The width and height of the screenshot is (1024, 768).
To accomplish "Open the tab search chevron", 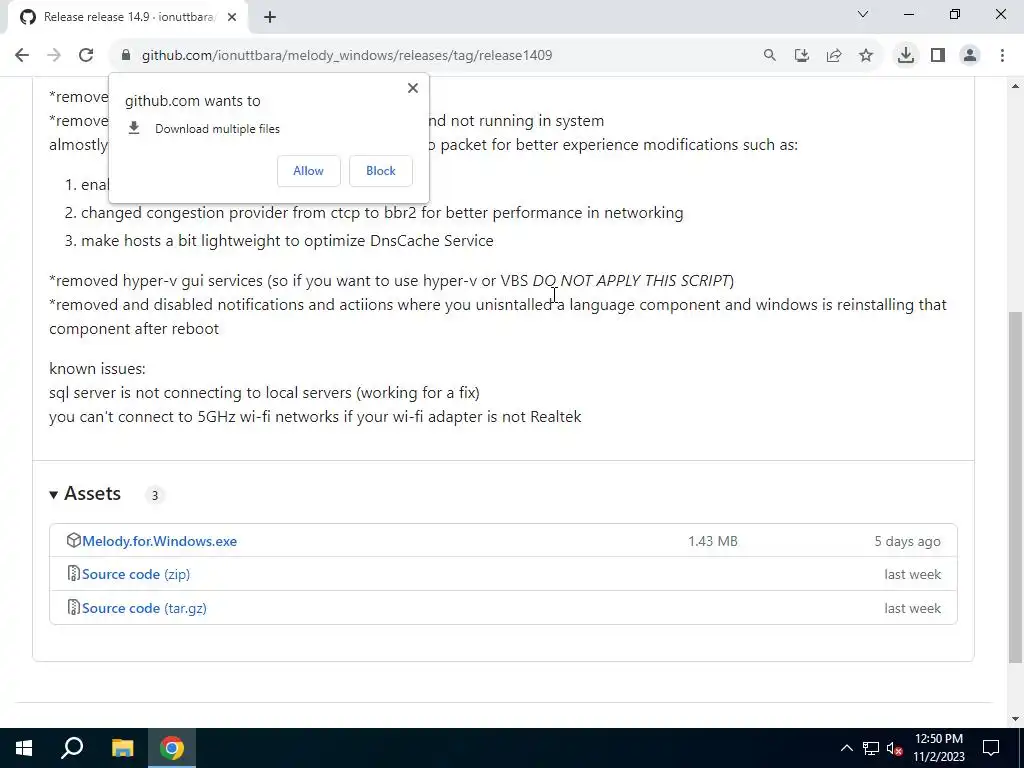I will coord(863,14).
